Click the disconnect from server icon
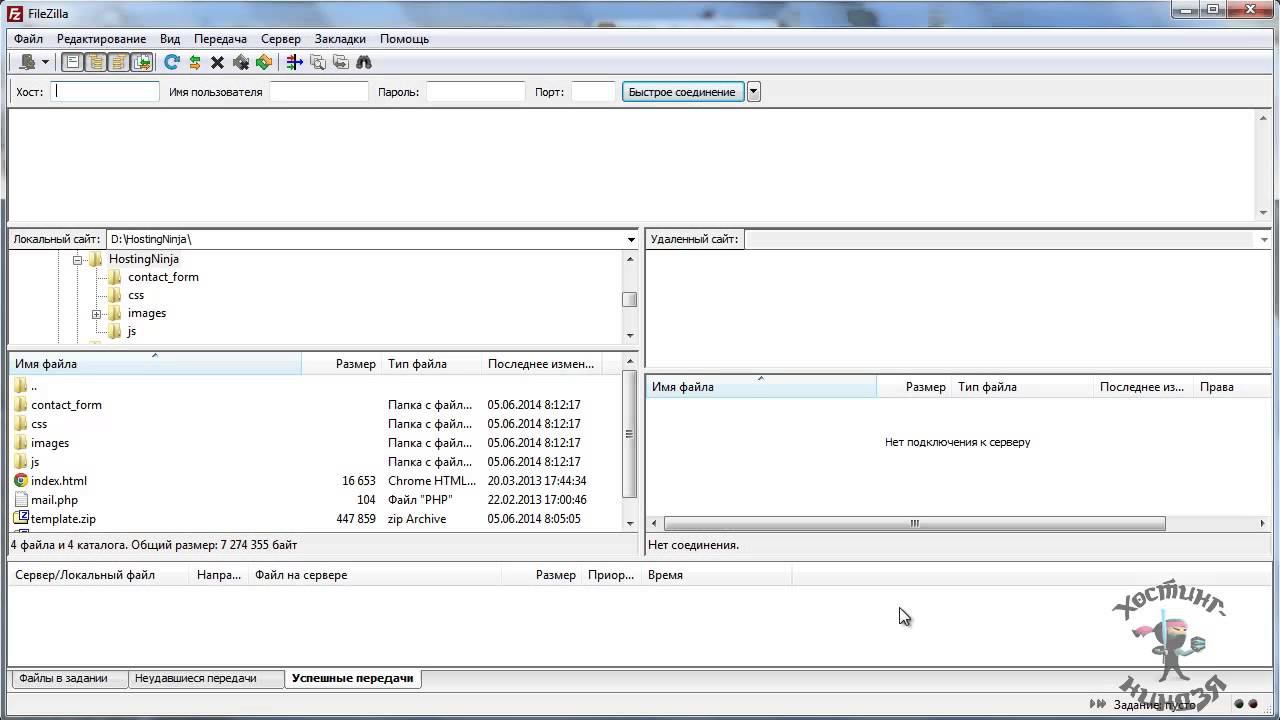The width and height of the screenshot is (1280, 720). click(241, 62)
